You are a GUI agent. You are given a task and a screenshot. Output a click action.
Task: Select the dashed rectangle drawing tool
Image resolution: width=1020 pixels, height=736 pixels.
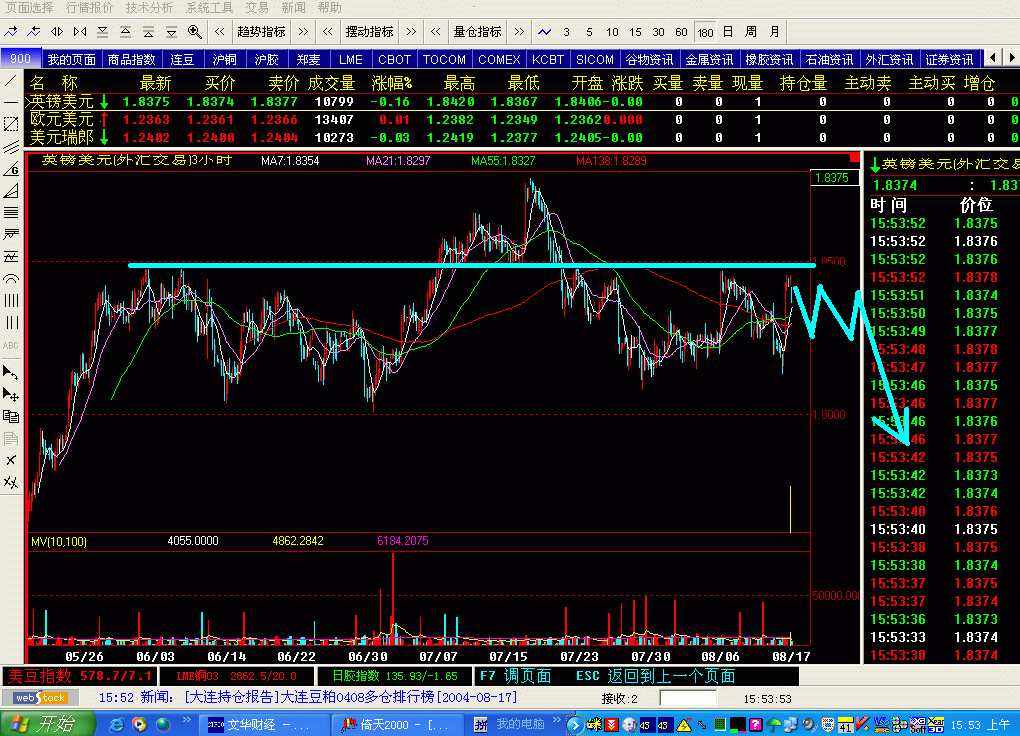pos(10,124)
